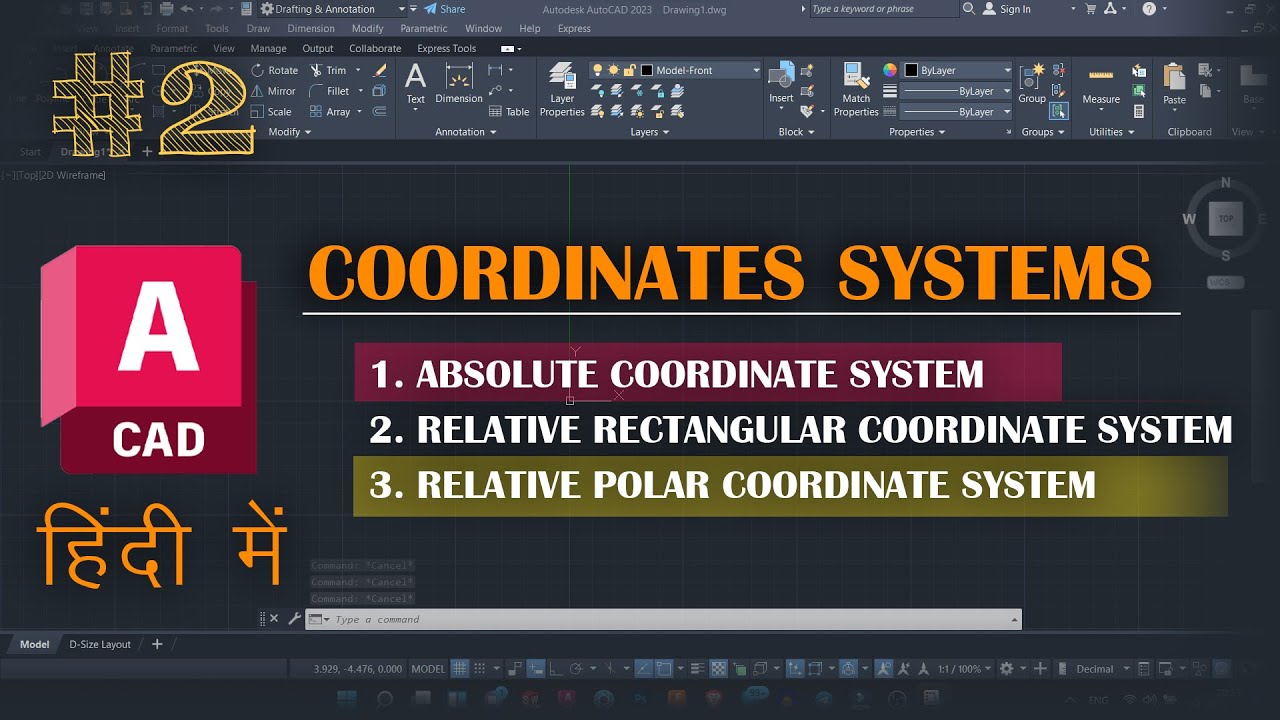The height and width of the screenshot is (720, 1280).
Task: Open the Drafting & Annotation workspace dropdown
Action: click(332, 9)
